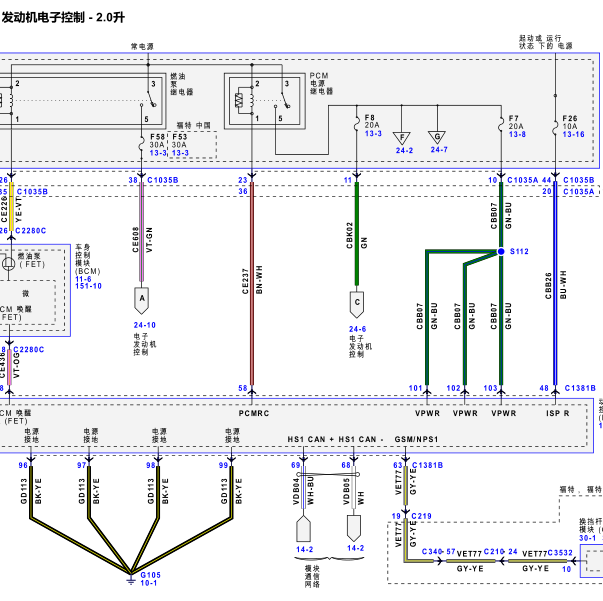603x601 pixels.
Task: Click connector label C1035B beside pin 38
Action: click(163, 180)
